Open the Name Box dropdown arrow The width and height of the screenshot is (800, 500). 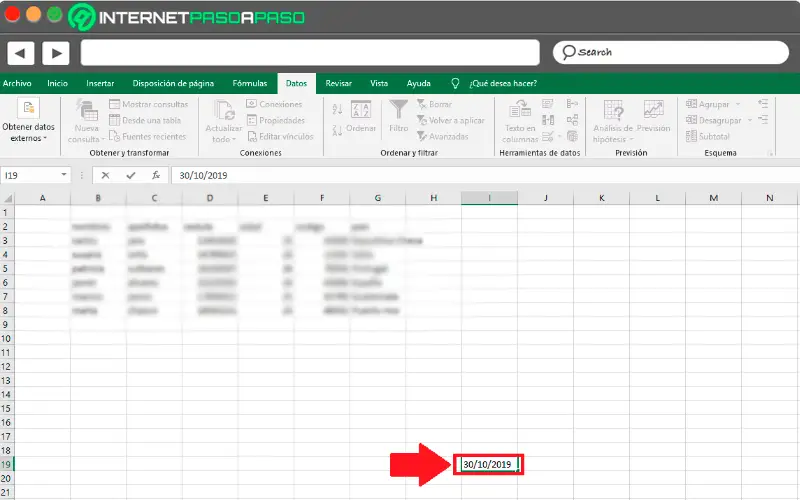(64, 175)
